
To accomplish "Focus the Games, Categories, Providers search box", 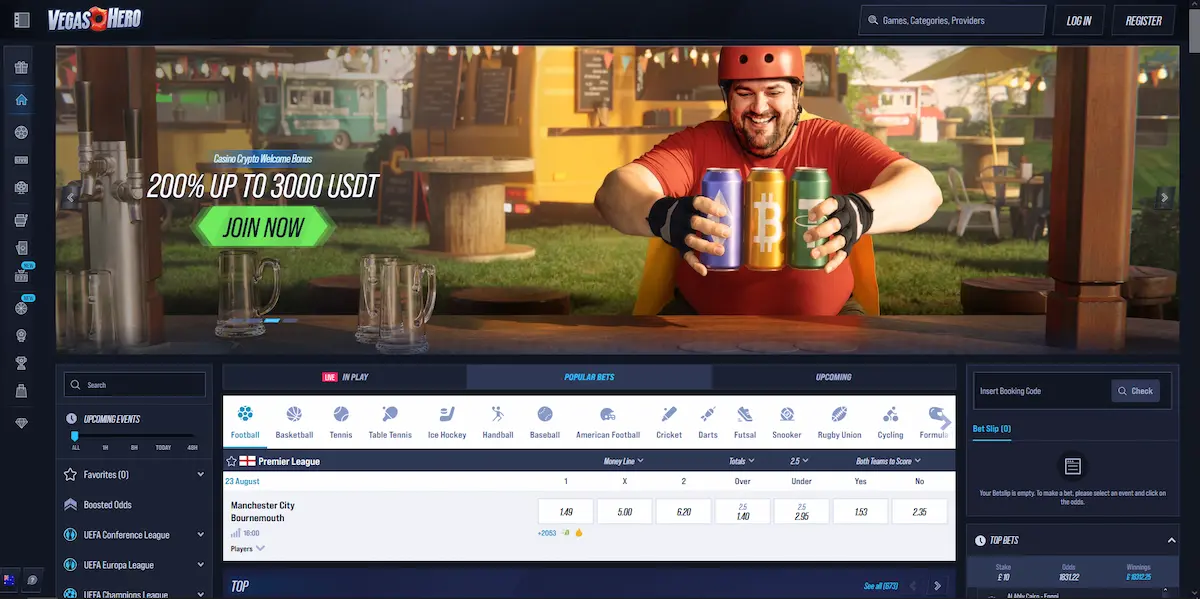I will coord(952,21).
